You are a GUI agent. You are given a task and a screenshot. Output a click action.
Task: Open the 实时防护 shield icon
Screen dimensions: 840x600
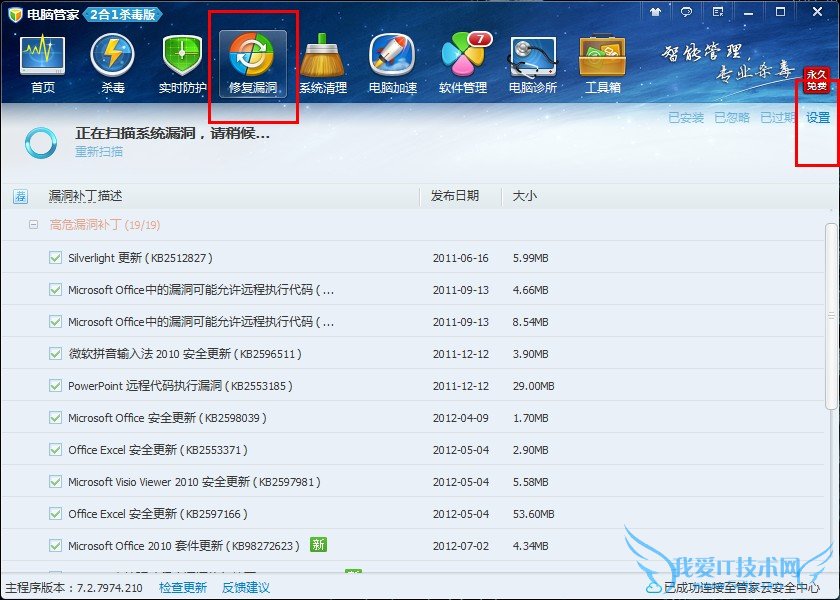point(183,64)
